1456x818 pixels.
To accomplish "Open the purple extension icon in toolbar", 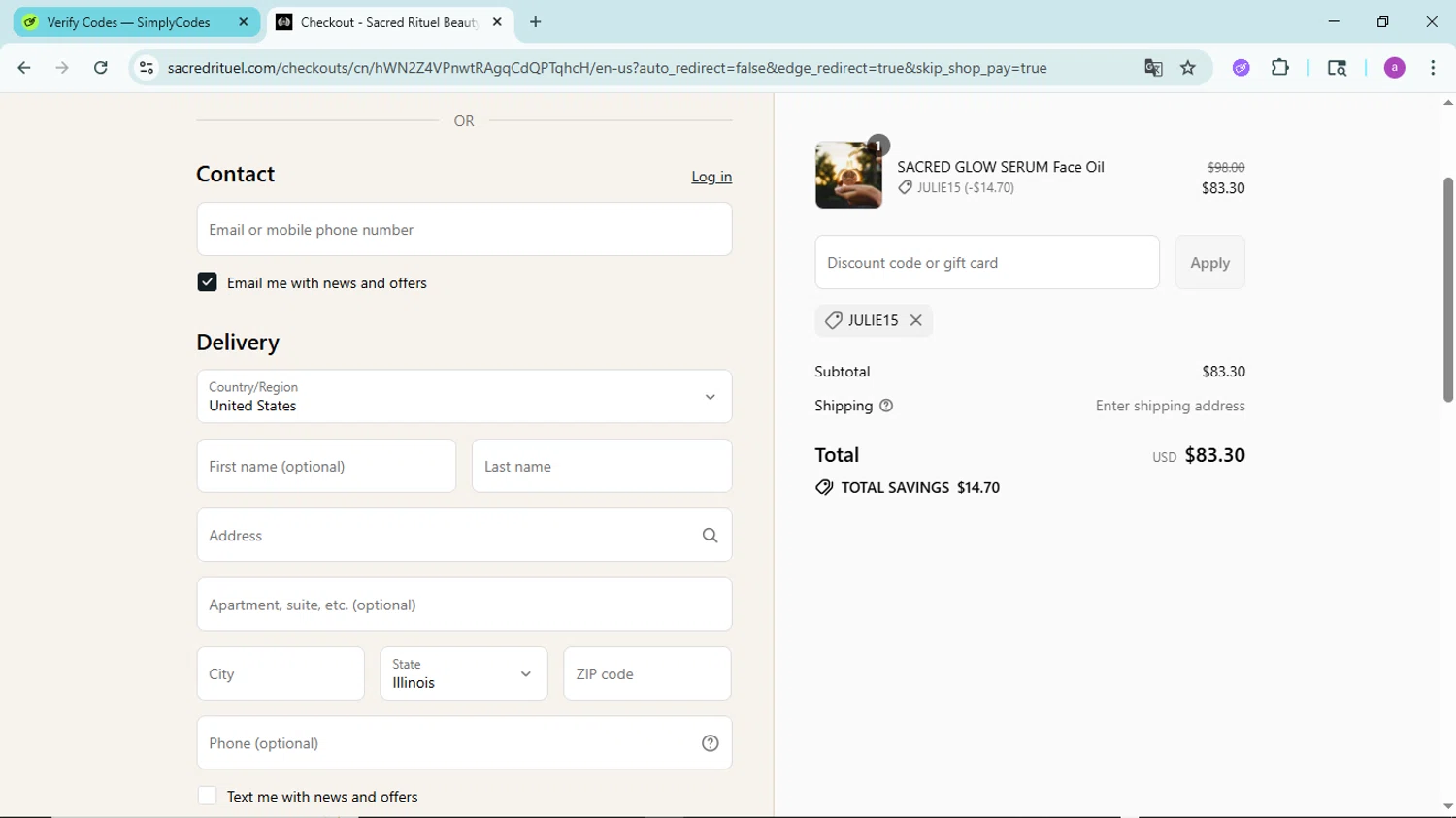I will tap(1241, 68).
